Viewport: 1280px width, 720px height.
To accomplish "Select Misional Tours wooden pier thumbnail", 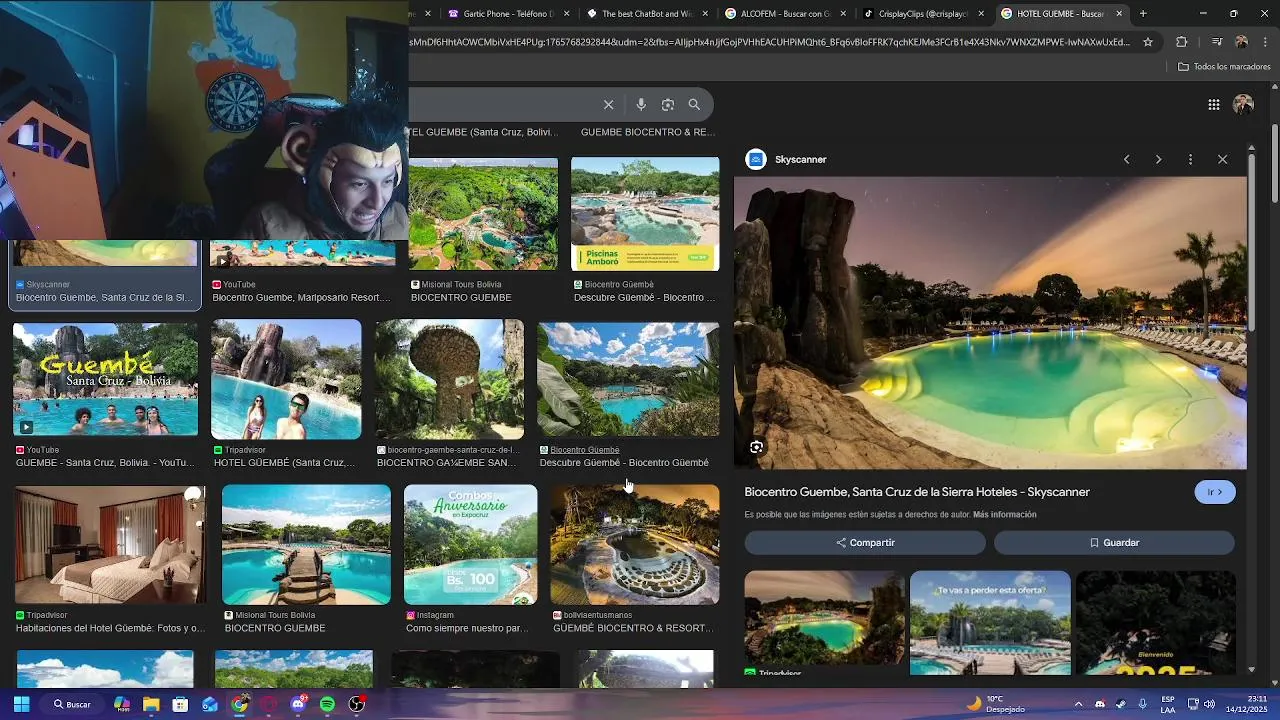I will (x=306, y=545).
